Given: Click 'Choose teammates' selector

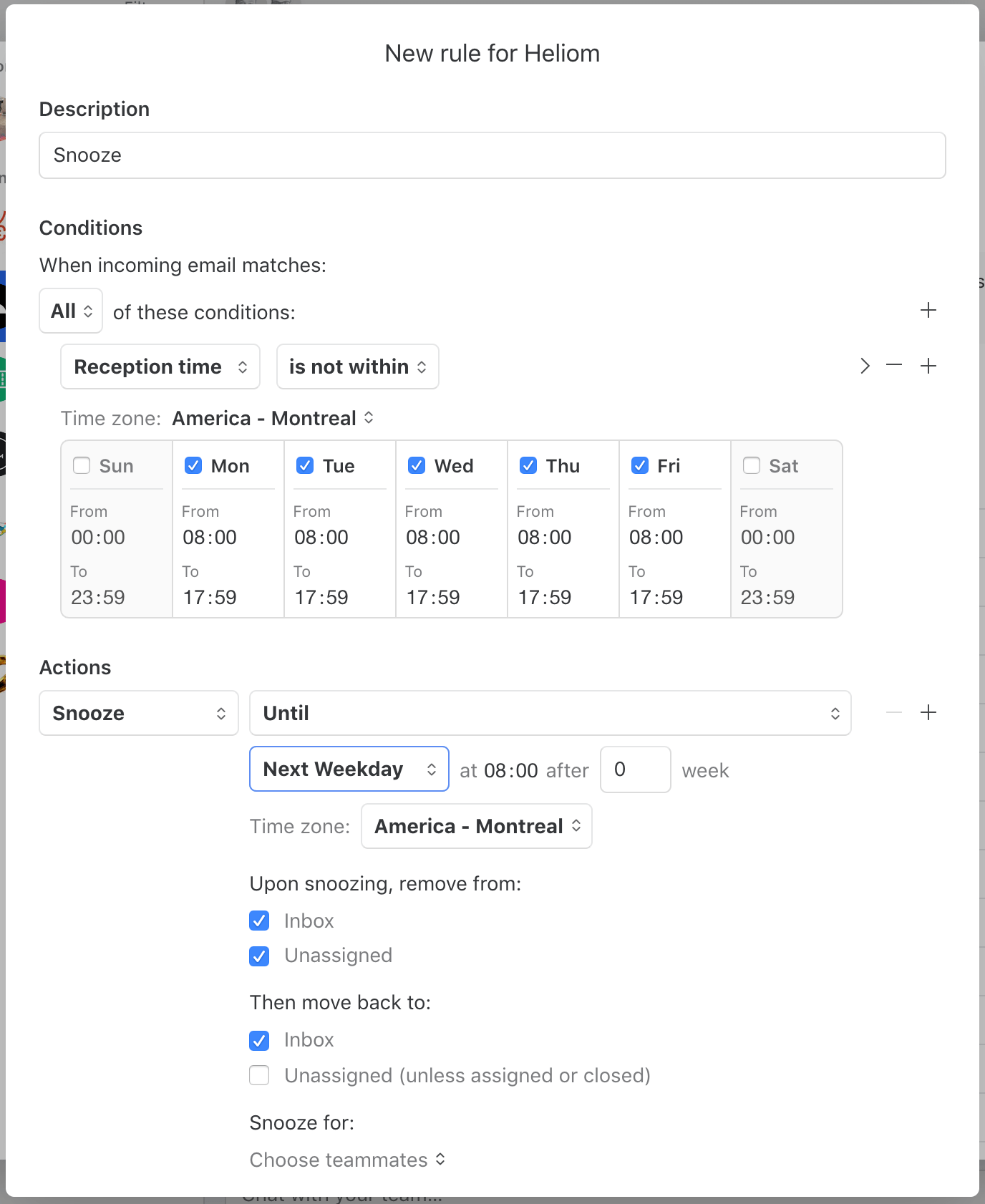Looking at the screenshot, I should [x=347, y=1160].
